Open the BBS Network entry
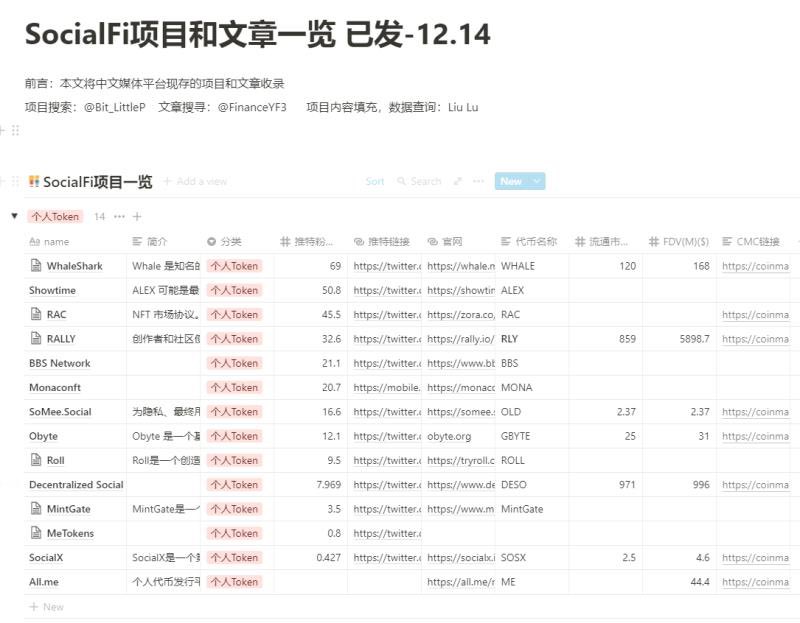800x623 pixels. pyautogui.click(x=60, y=363)
